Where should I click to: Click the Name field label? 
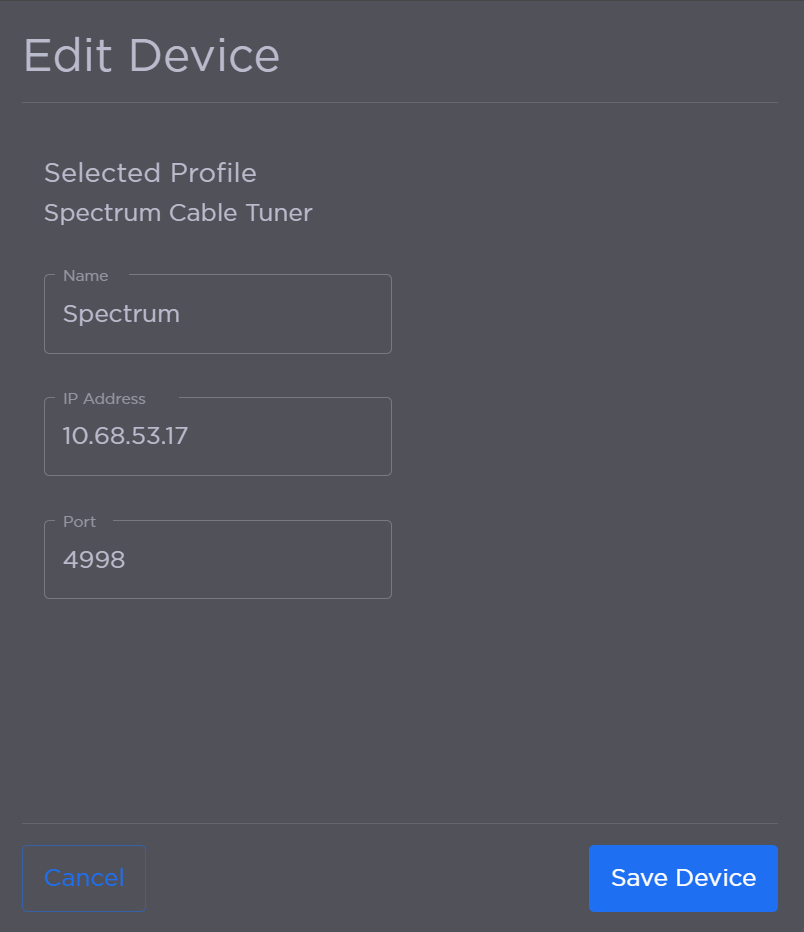[84, 275]
